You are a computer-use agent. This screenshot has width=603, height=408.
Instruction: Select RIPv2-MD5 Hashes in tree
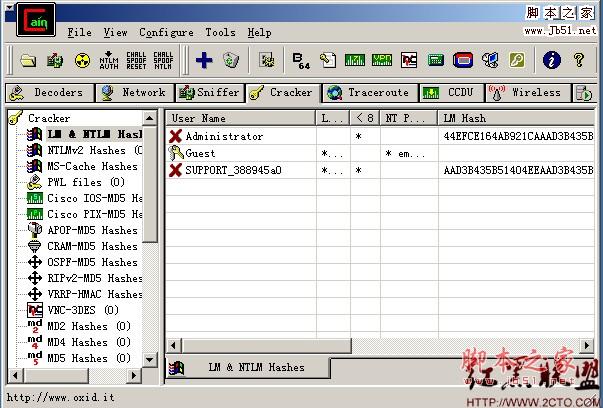(95, 278)
